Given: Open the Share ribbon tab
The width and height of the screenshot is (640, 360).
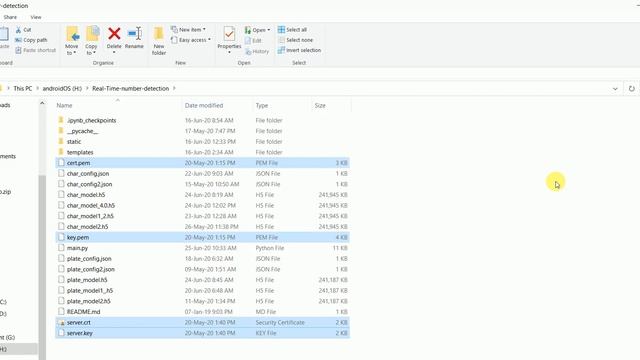Looking at the screenshot, I should (10, 17).
